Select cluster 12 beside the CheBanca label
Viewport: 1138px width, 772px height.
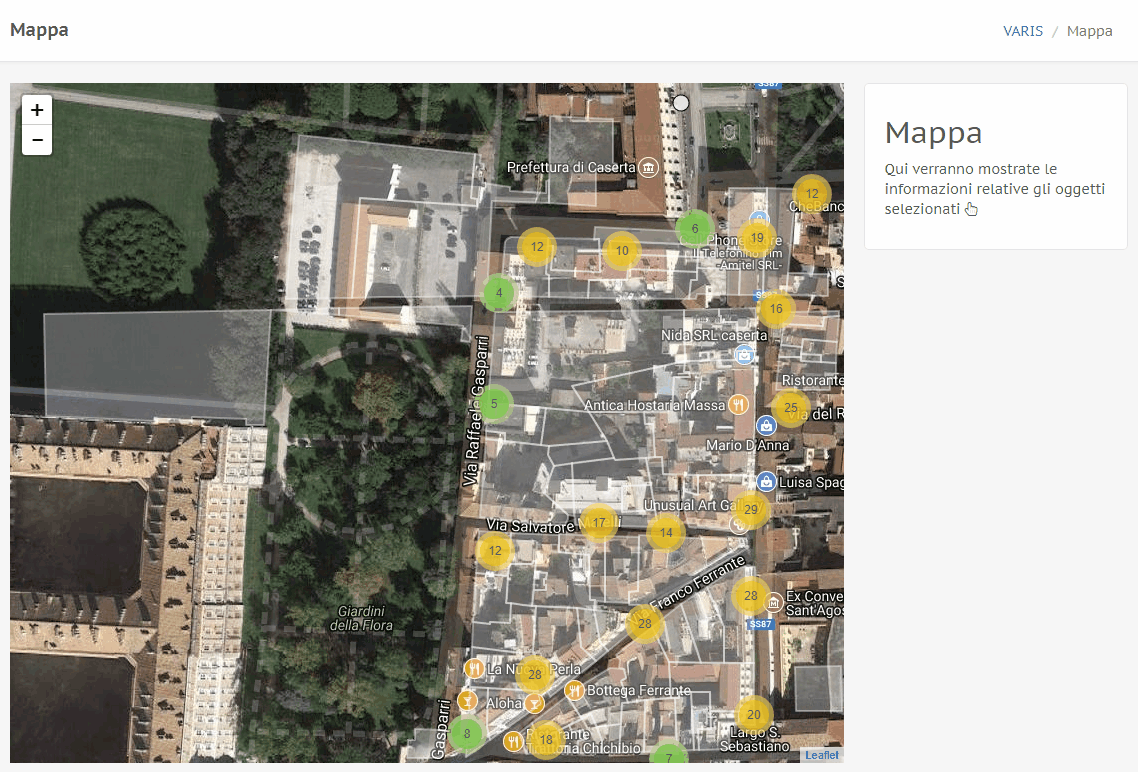[811, 194]
